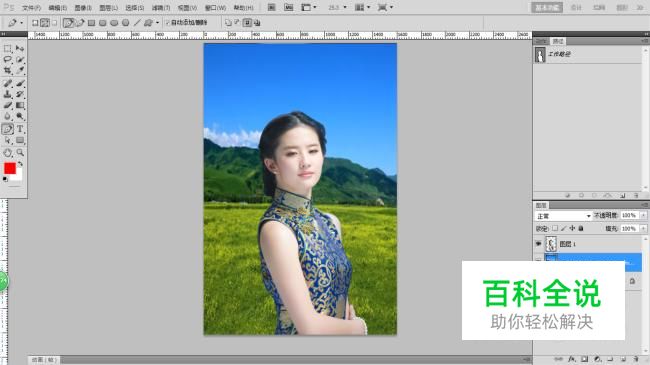Select the Clone Stamp tool
The height and width of the screenshot is (365, 650).
point(7,94)
